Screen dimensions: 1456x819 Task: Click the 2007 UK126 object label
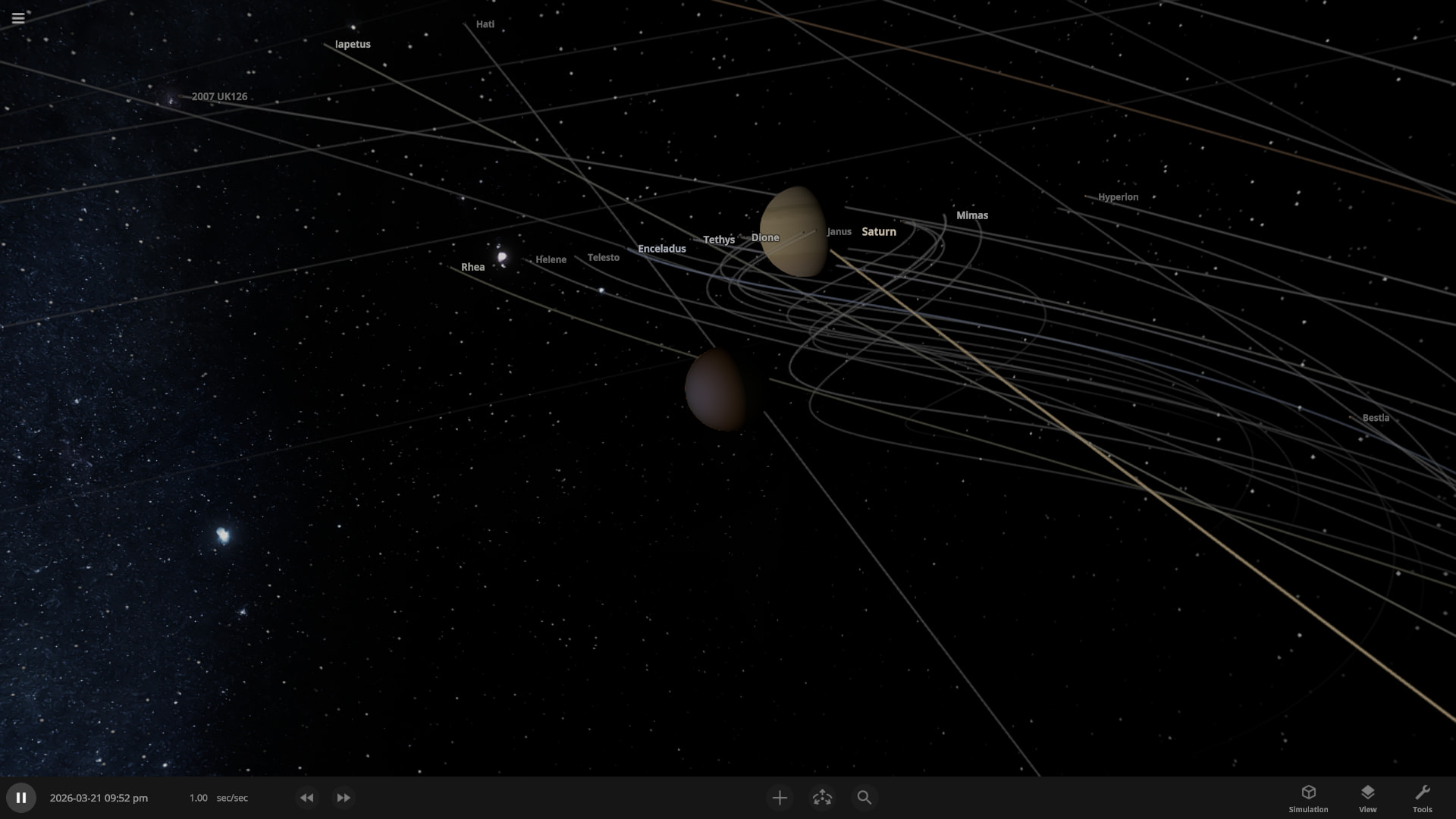coord(219,97)
